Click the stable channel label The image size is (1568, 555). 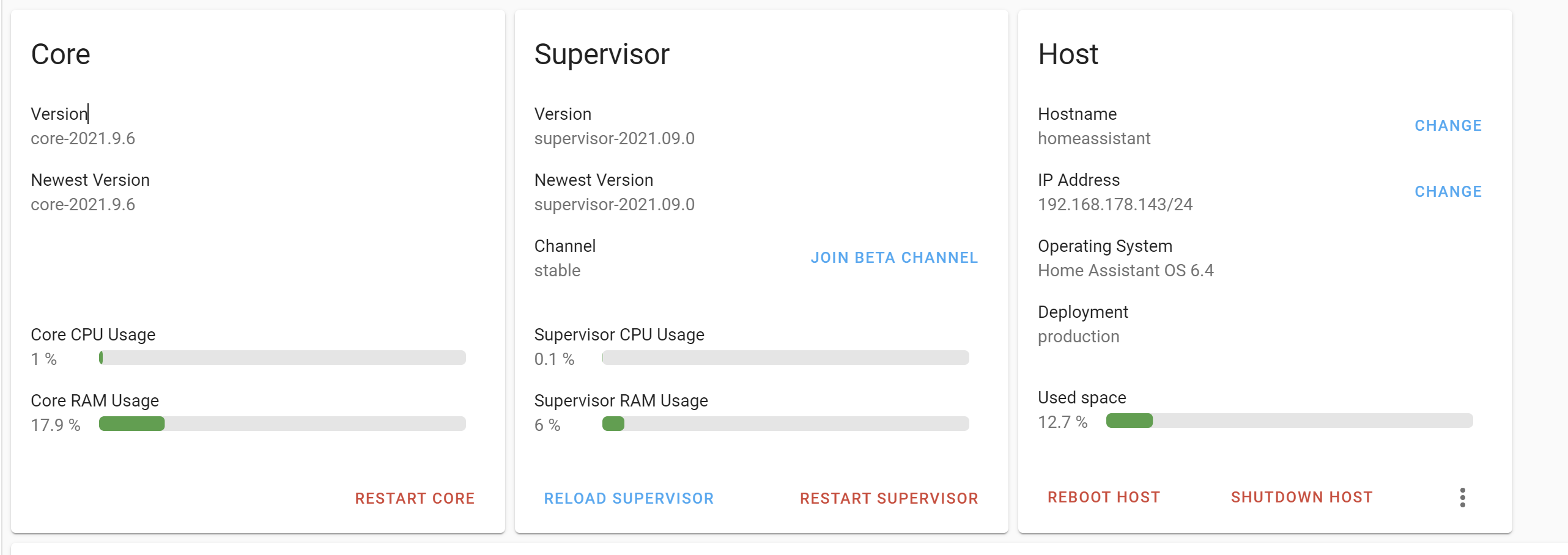tap(557, 270)
